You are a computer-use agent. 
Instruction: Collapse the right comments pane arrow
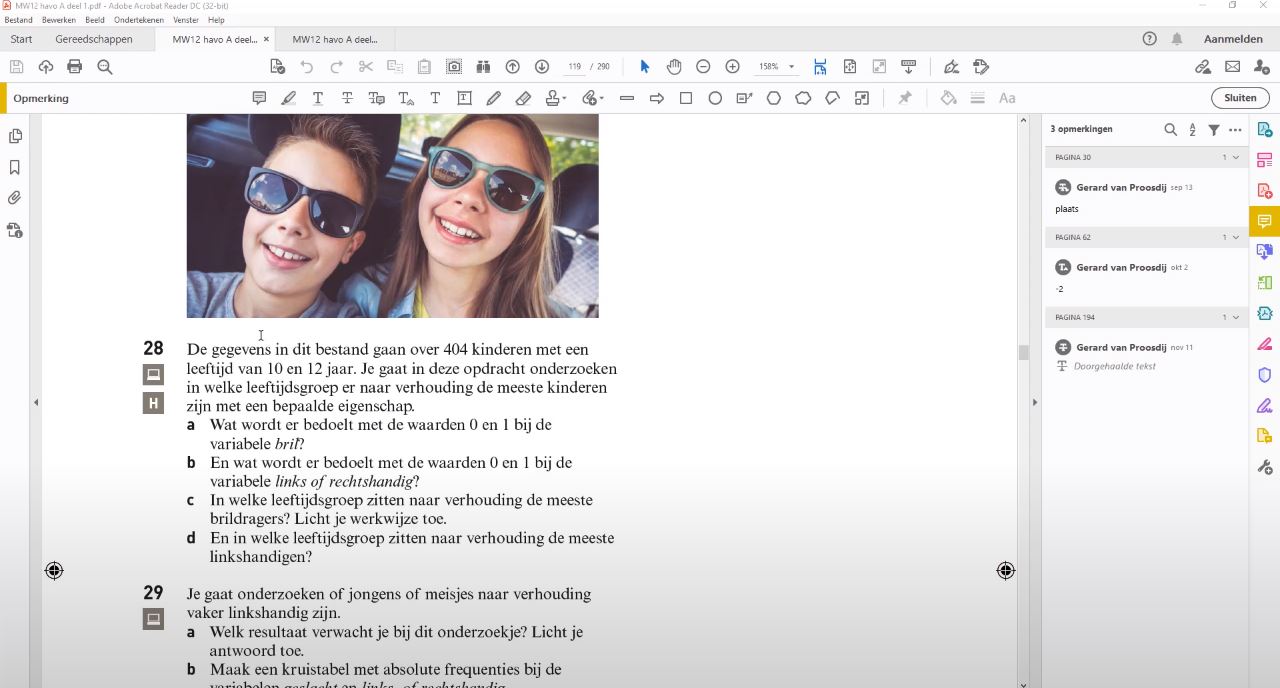tap(1035, 402)
